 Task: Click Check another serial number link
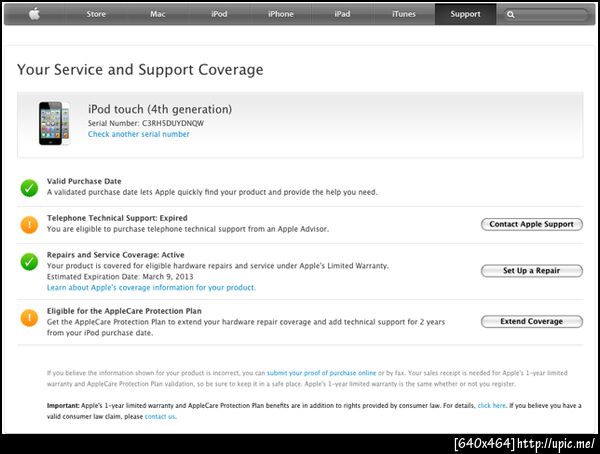click(139, 134)
